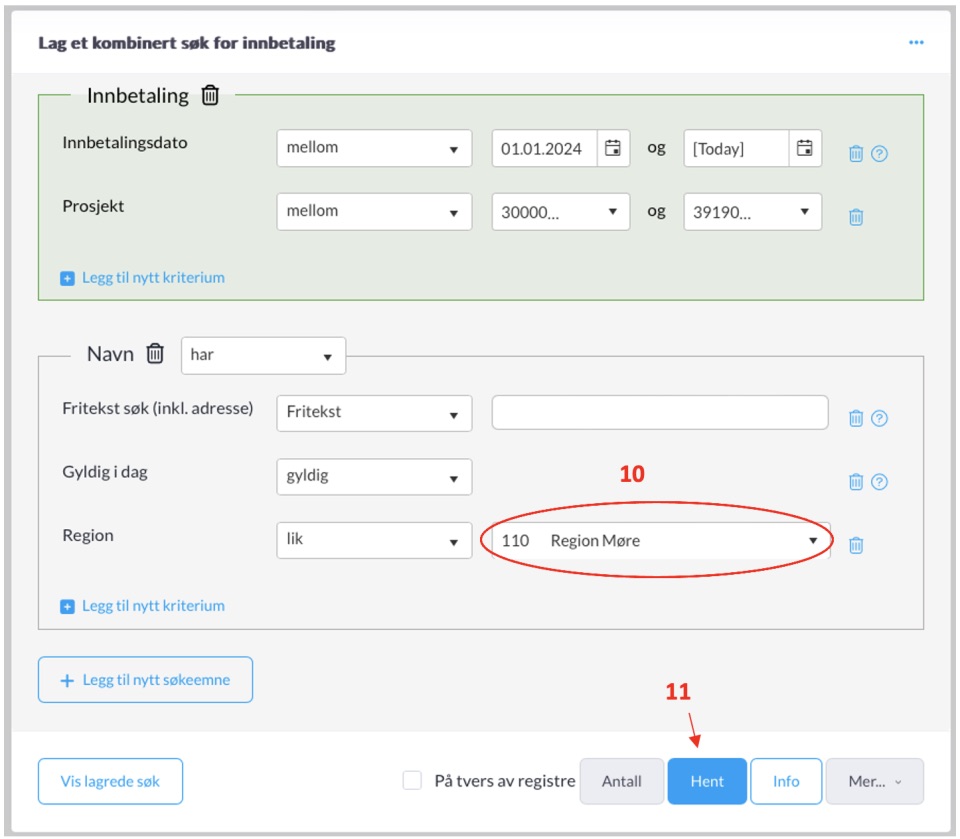The image size is (960, 839).
Task: Show help for the Innbetalingsdato criterion
Action: pyautogui.click(x=879, y=153)
